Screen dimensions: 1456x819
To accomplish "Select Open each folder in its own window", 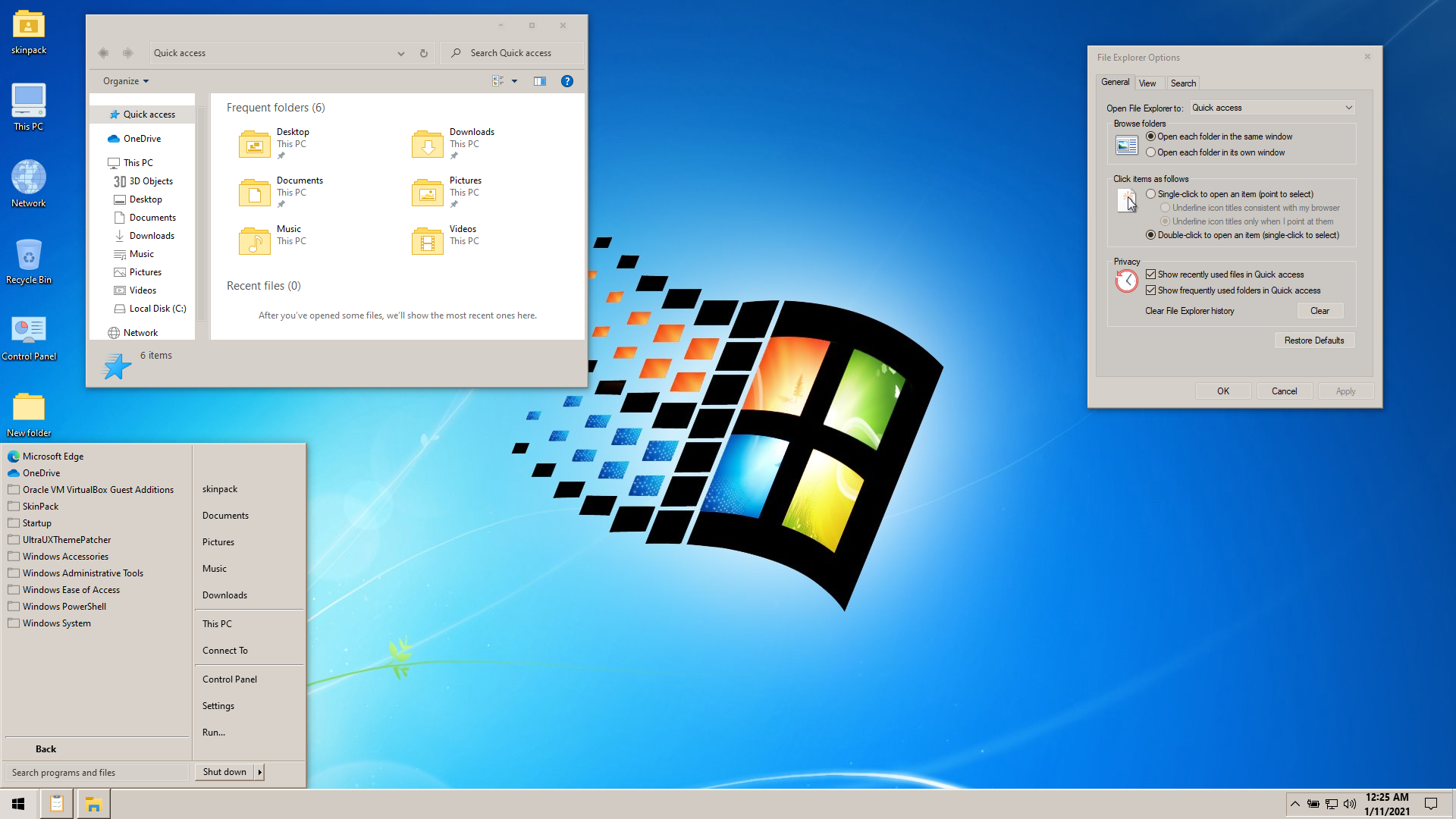I will point(1151,152).
